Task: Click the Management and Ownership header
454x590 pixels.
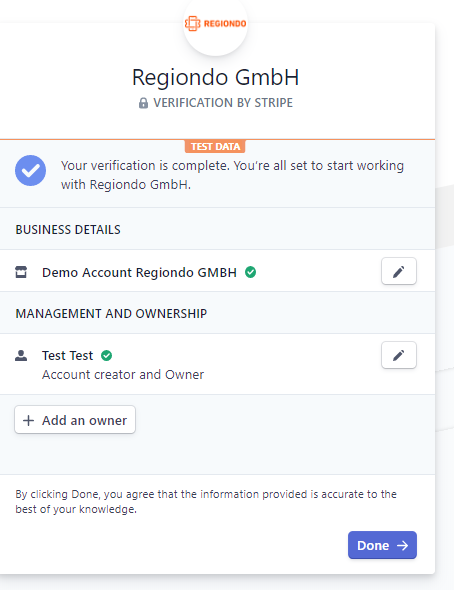Action: 111,313
